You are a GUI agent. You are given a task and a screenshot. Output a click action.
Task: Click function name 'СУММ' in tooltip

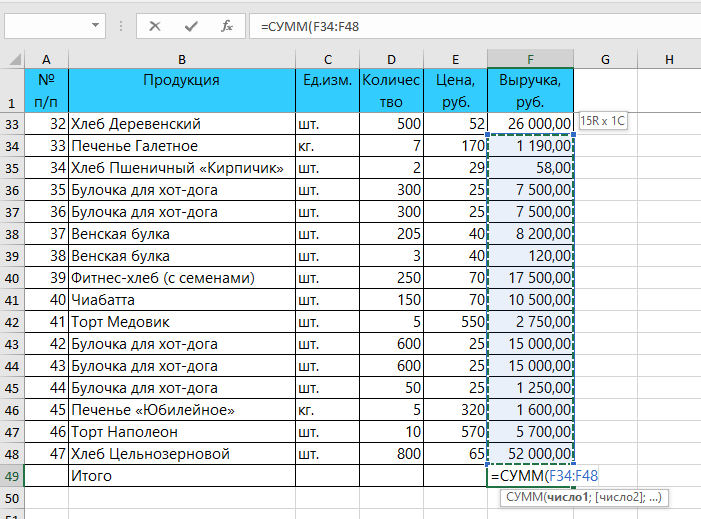coord(525,498)
